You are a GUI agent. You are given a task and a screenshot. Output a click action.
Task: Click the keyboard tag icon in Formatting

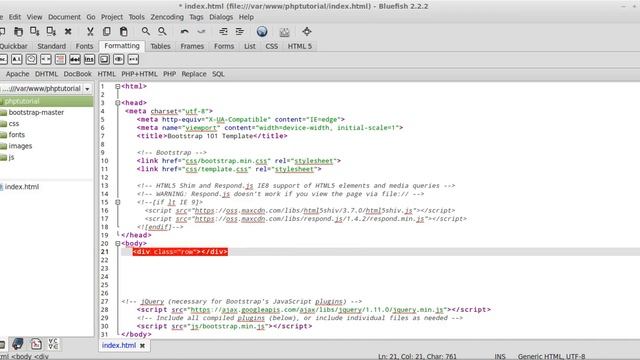[104, 60]
